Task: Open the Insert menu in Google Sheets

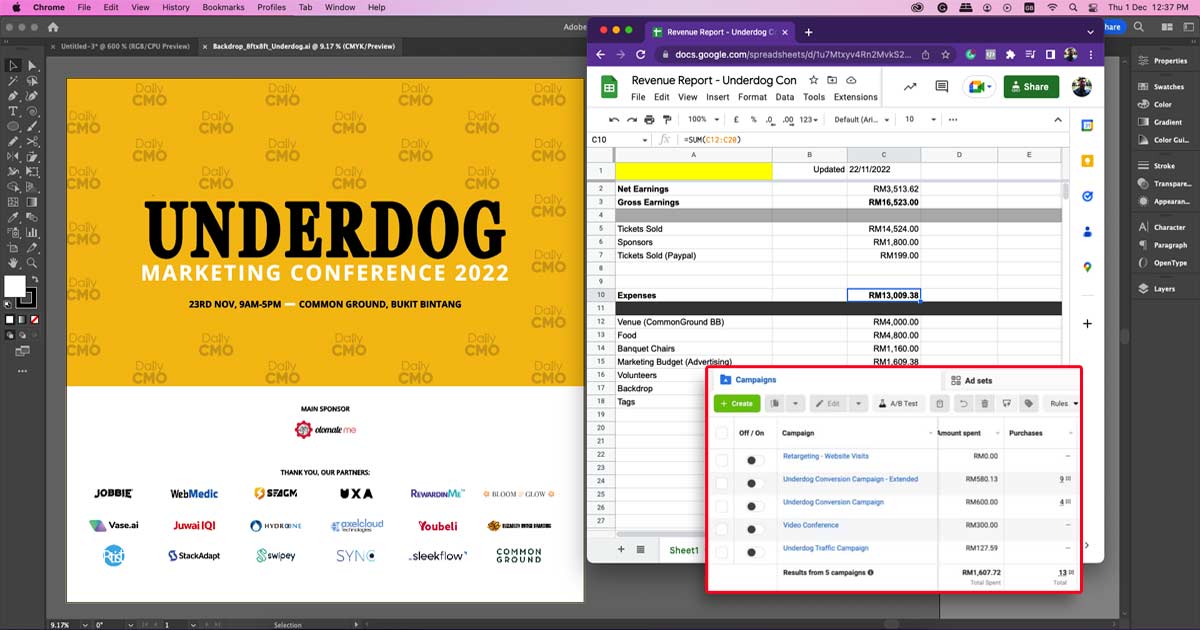Action: [x=718, y=97]
